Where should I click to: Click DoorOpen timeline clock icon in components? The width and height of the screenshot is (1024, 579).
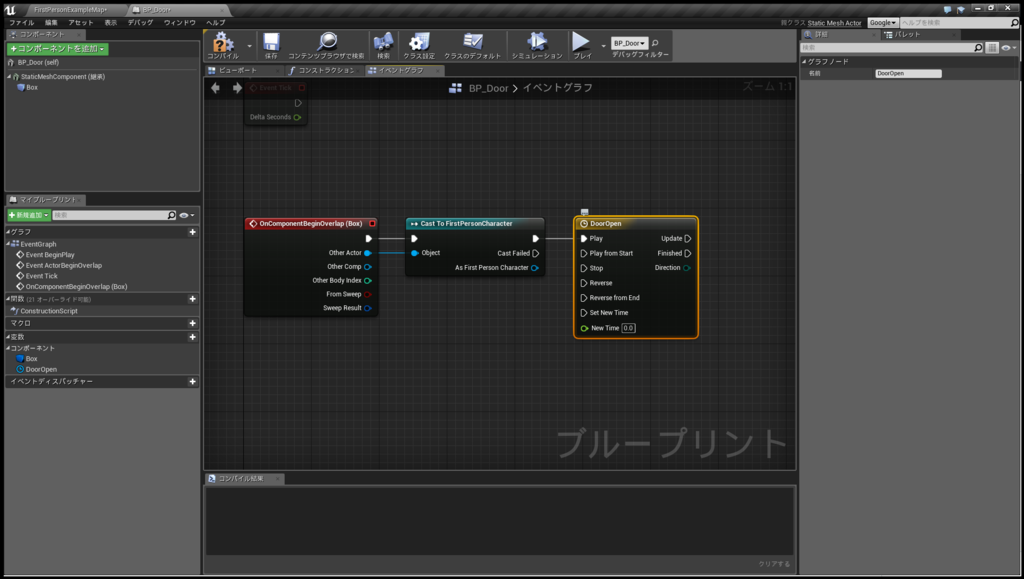coord(20,369)
